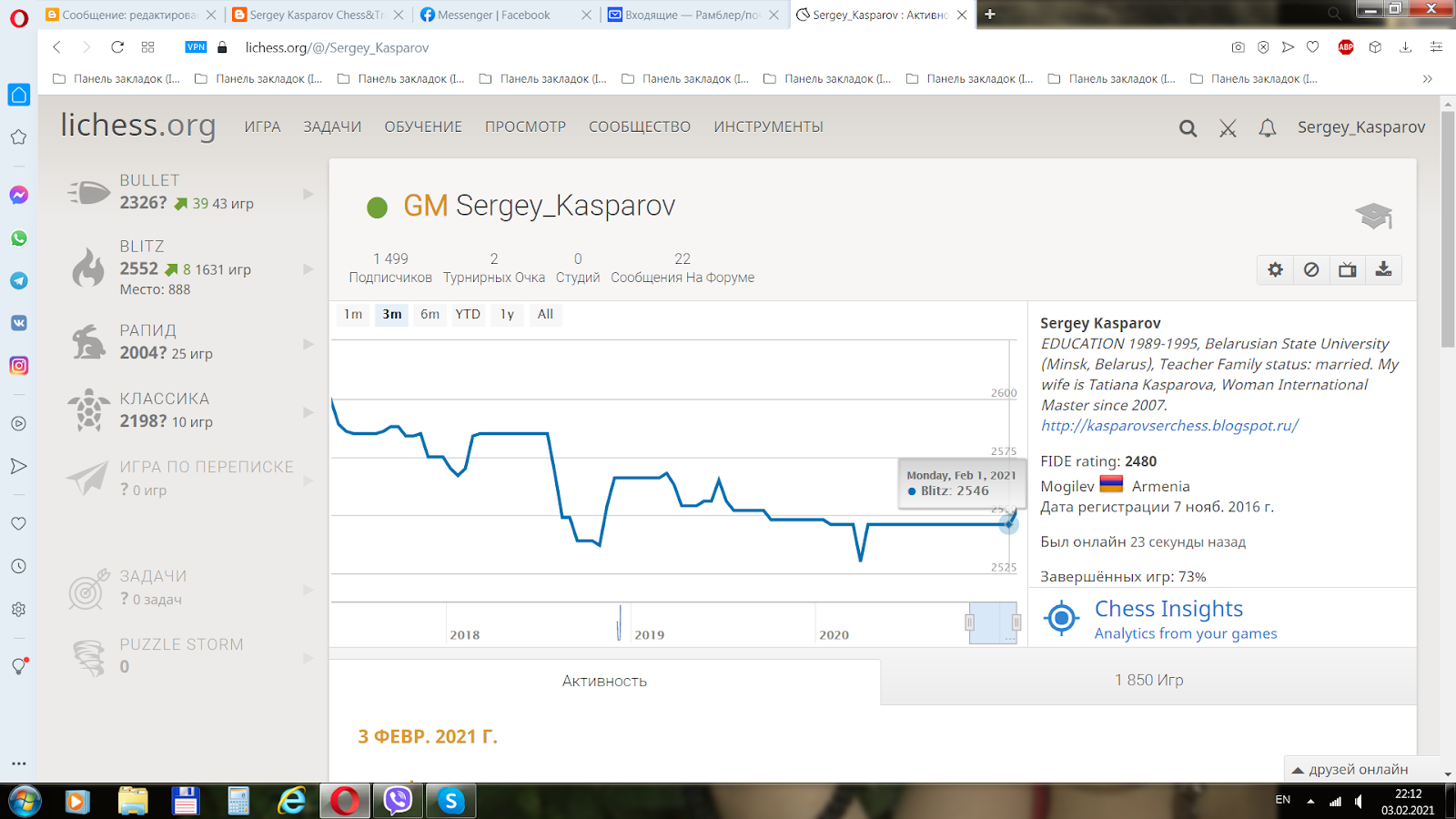The image size is (1456, 819).
Task: Switch to the 1 850 Игр tab
Action: point(1148,681)
